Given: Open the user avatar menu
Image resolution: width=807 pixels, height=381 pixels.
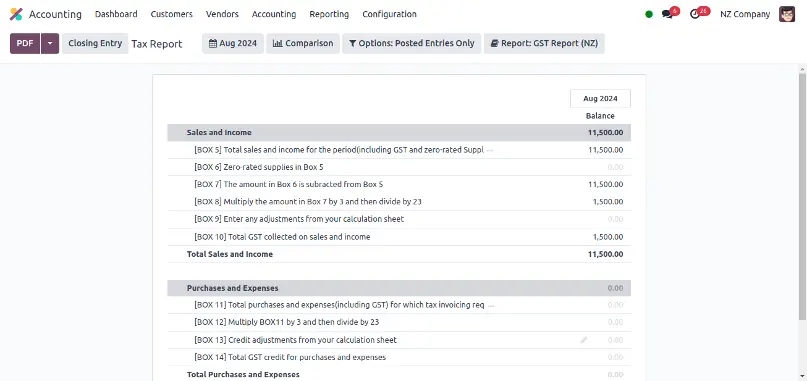Looking at the screenshot, I should 787,14.
